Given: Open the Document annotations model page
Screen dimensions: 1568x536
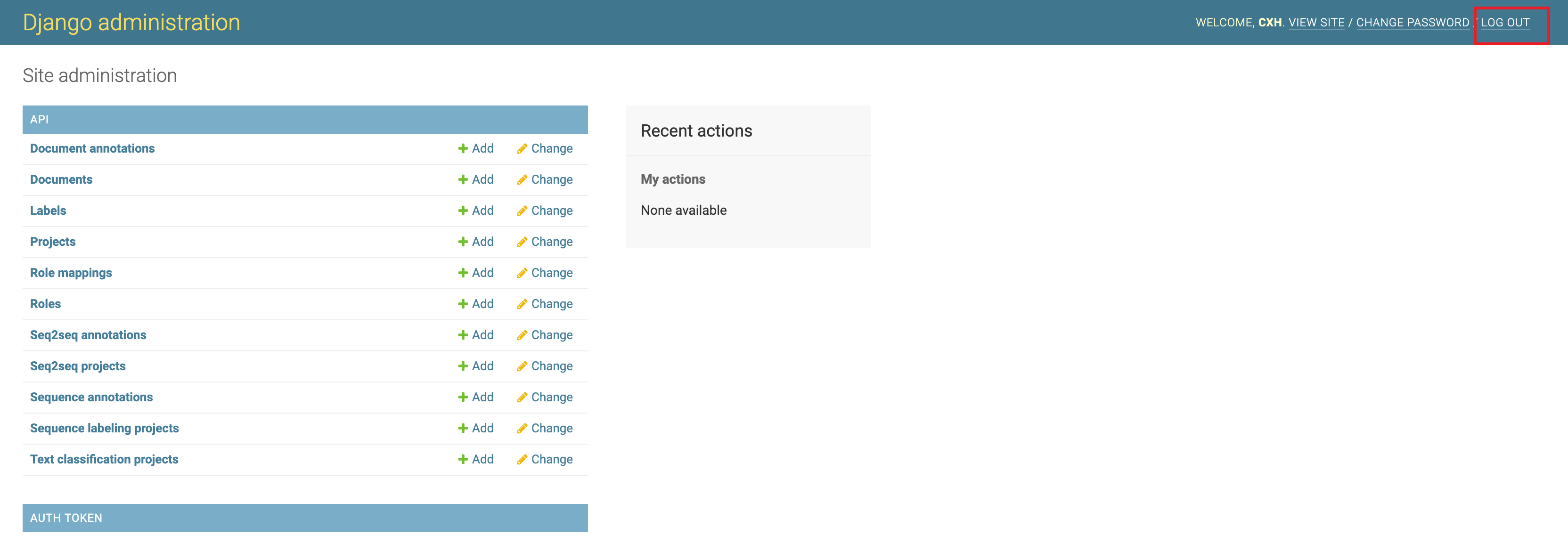Looking at the screenshot, I should (x=92, y=148).
